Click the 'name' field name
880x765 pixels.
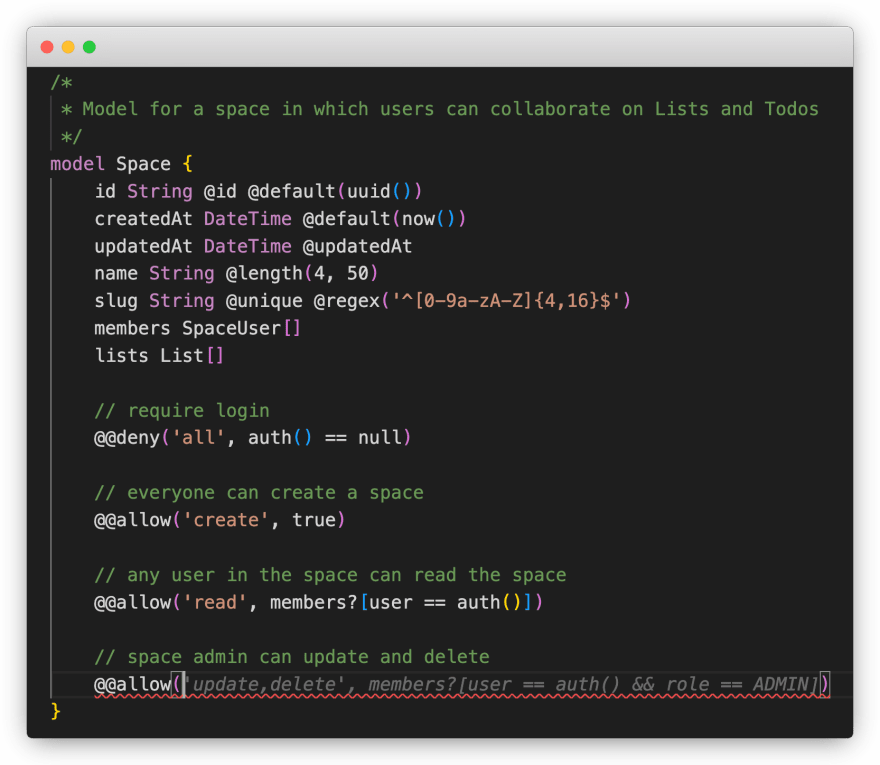coord(116,273)
